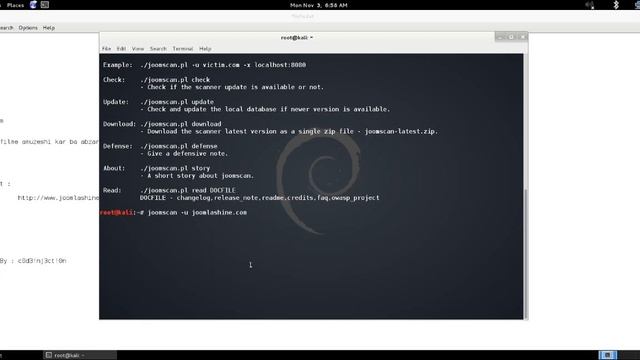This screenshot has width=640, height=360.
Task: Click the 'Download:' label in the terminal
Action: (x=119, y=124)
